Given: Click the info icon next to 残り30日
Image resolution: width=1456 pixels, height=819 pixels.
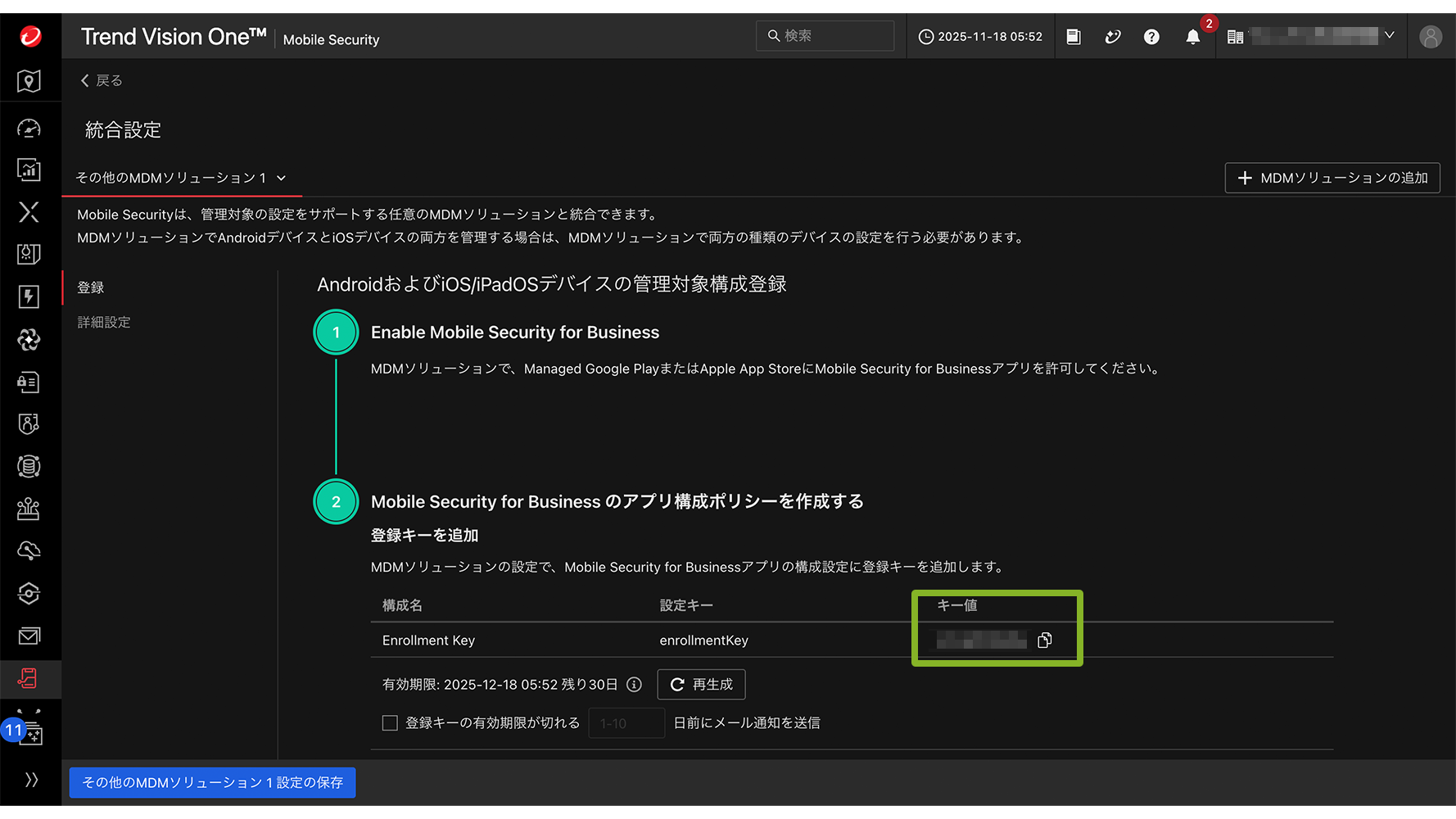Looking at the screenshot, I should 634,685.
